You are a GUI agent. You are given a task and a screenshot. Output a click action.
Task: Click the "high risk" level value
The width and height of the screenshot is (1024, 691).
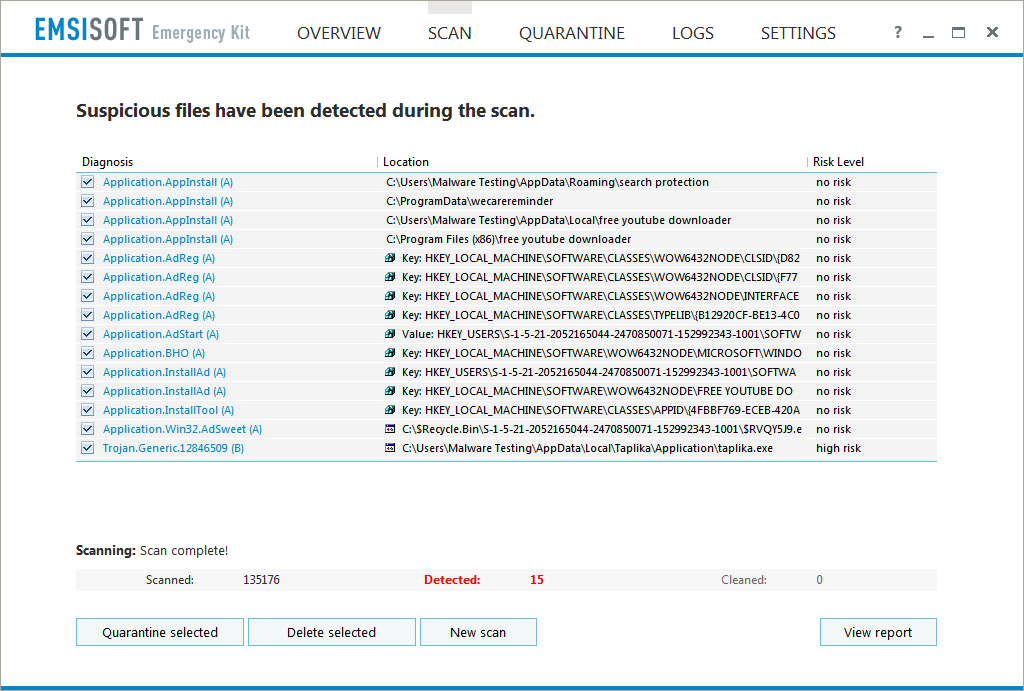point(839,448)
